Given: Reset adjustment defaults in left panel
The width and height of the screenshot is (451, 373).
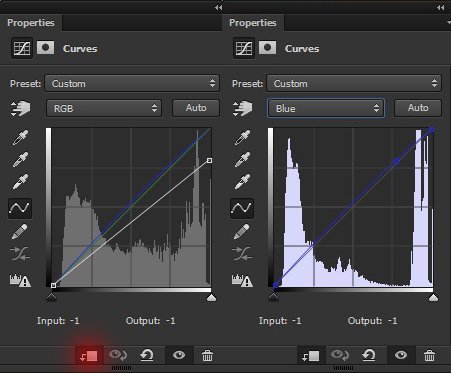Looking at the screenshot, I should (147, 355).
